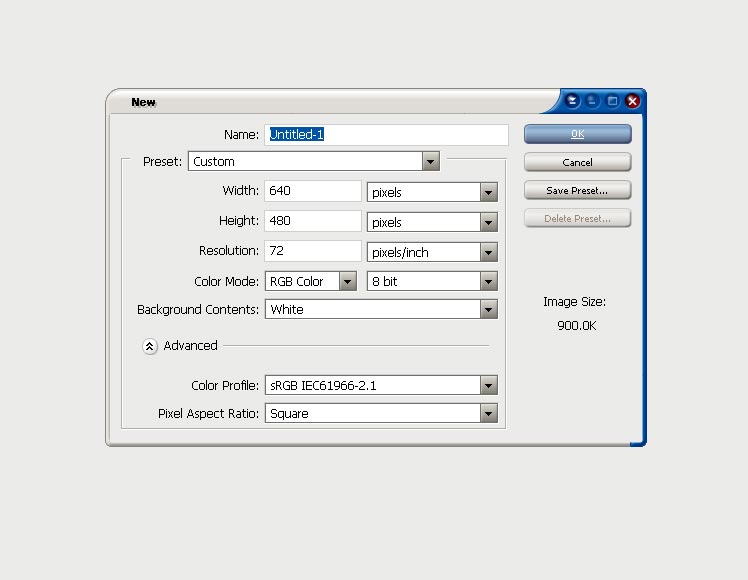
Task: Click the Preset: label
Action: (x=162, y=162)
